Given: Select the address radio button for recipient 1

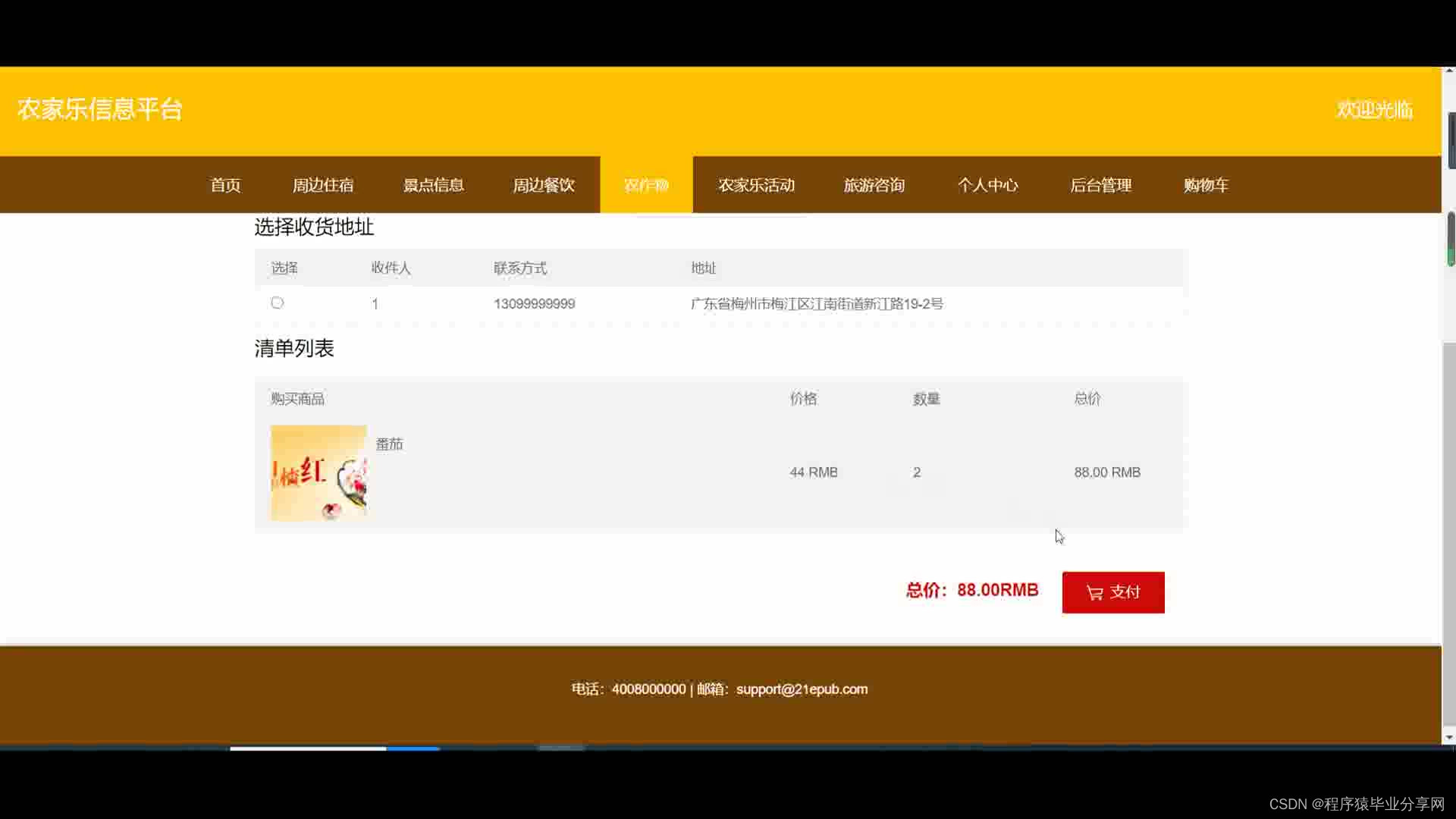Looking at the screenshot, I should [278, 303].
